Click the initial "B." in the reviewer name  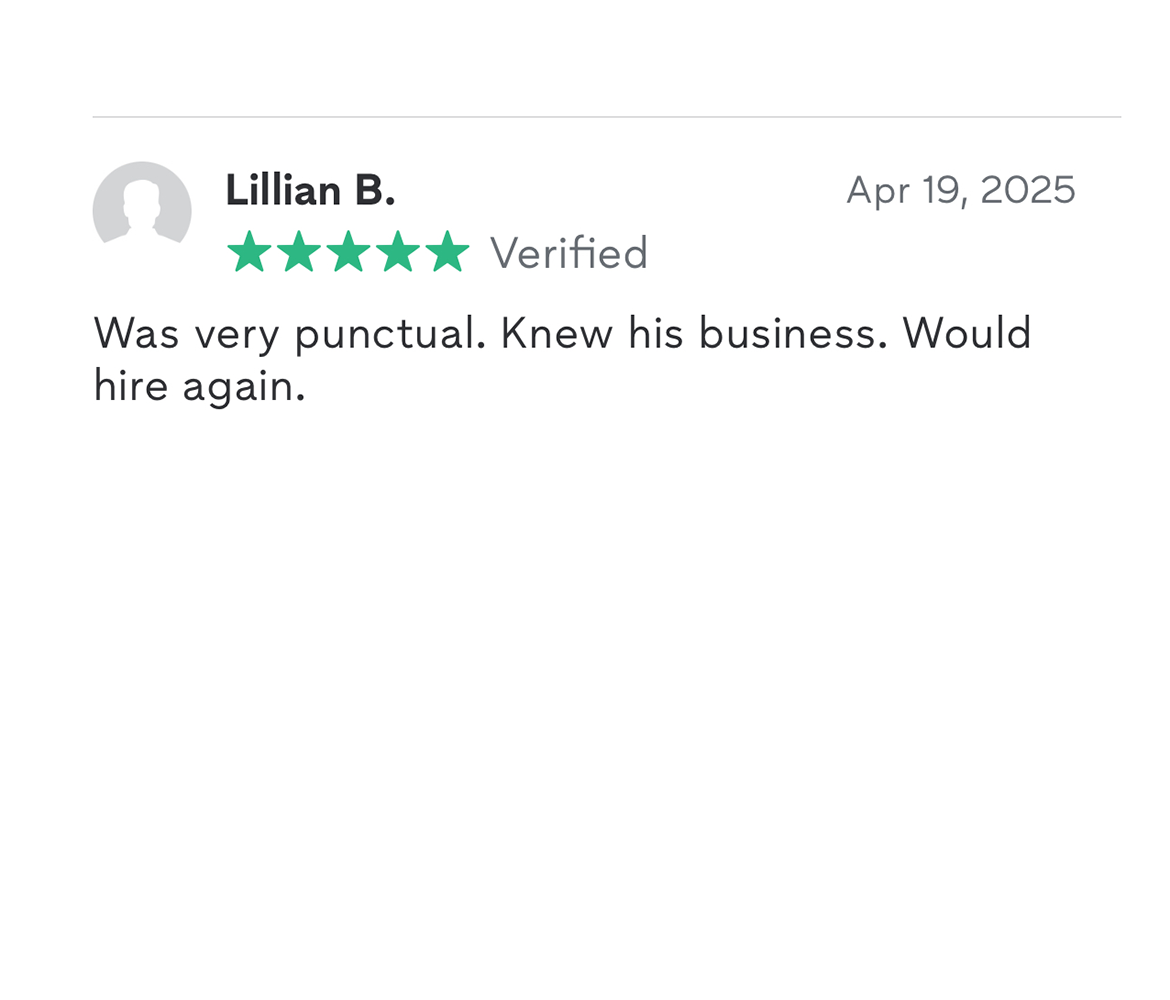pyautogui.click(x=375, y=190)
